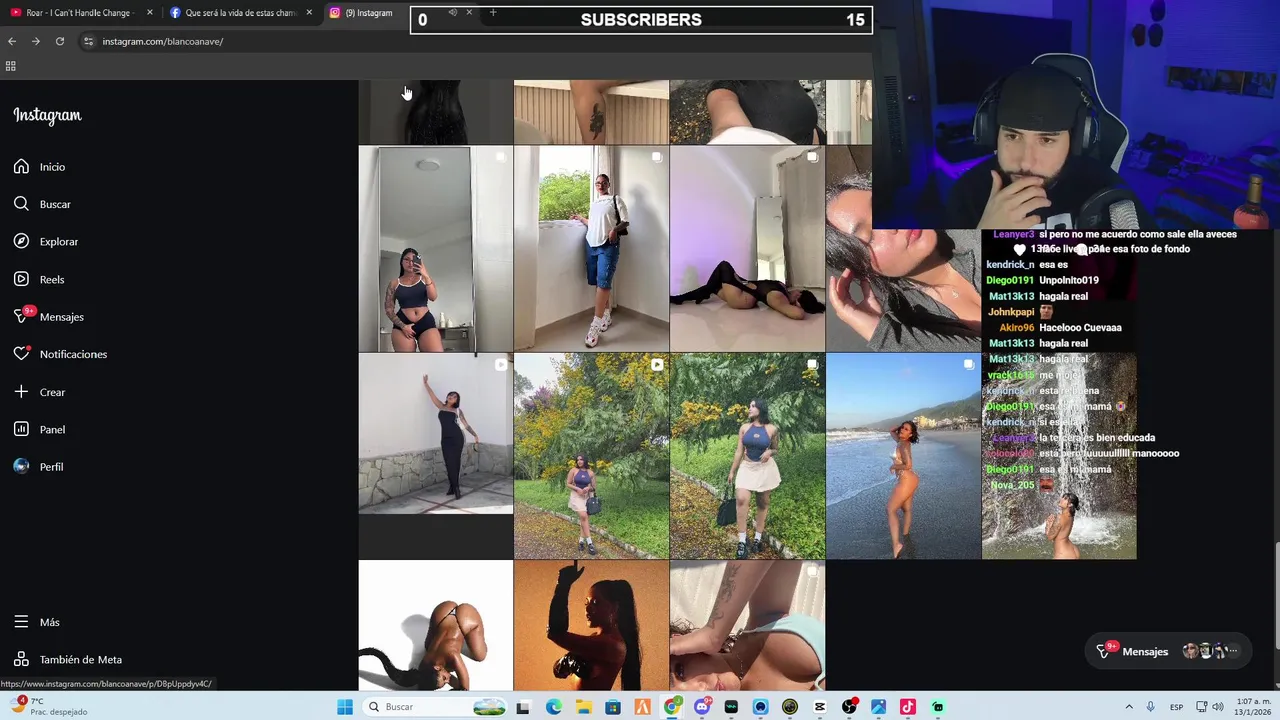The image size is (1280, 720).
Task: Open the Reels icon in the sidebar
Action: (21, 279)
